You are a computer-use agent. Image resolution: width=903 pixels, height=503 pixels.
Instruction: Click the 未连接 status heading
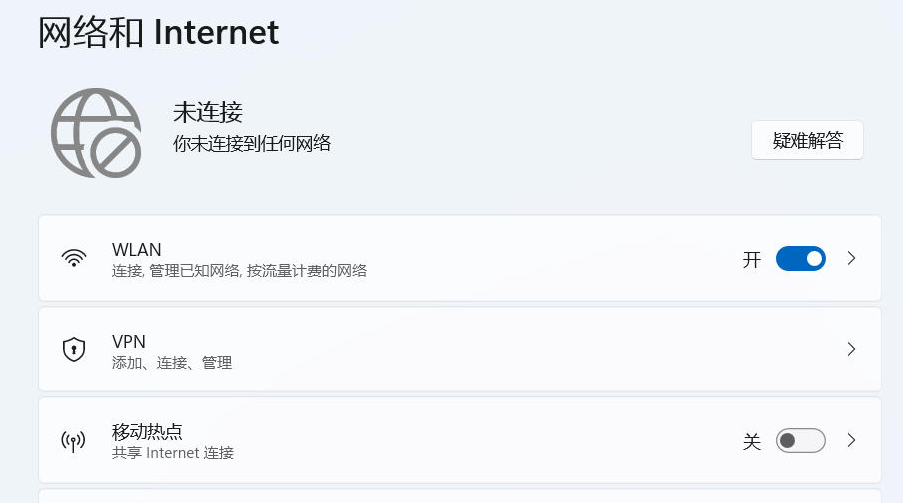pos(208,112)
